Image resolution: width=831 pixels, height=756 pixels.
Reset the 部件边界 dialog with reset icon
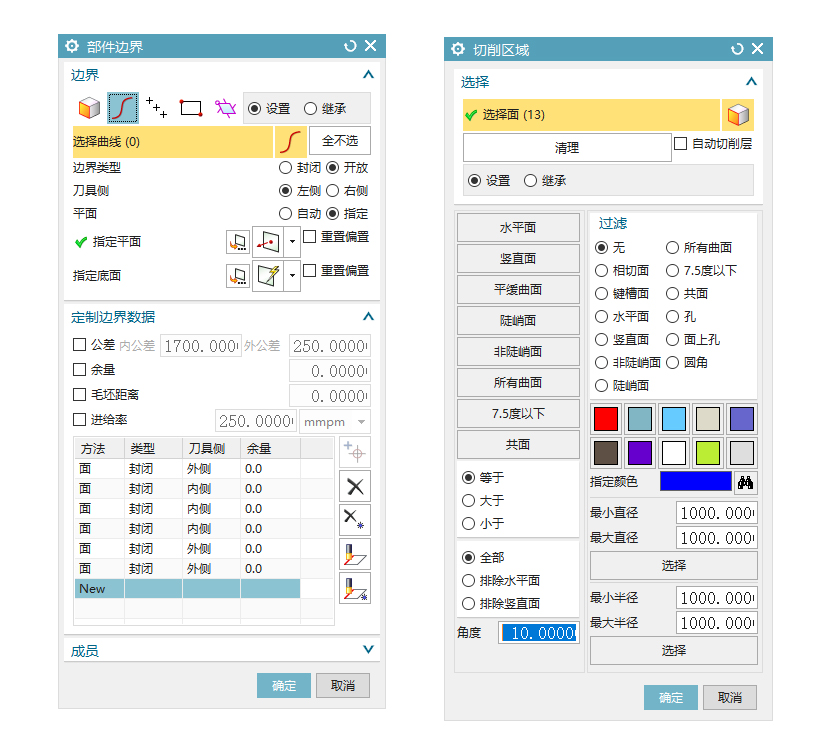point(350,46)
